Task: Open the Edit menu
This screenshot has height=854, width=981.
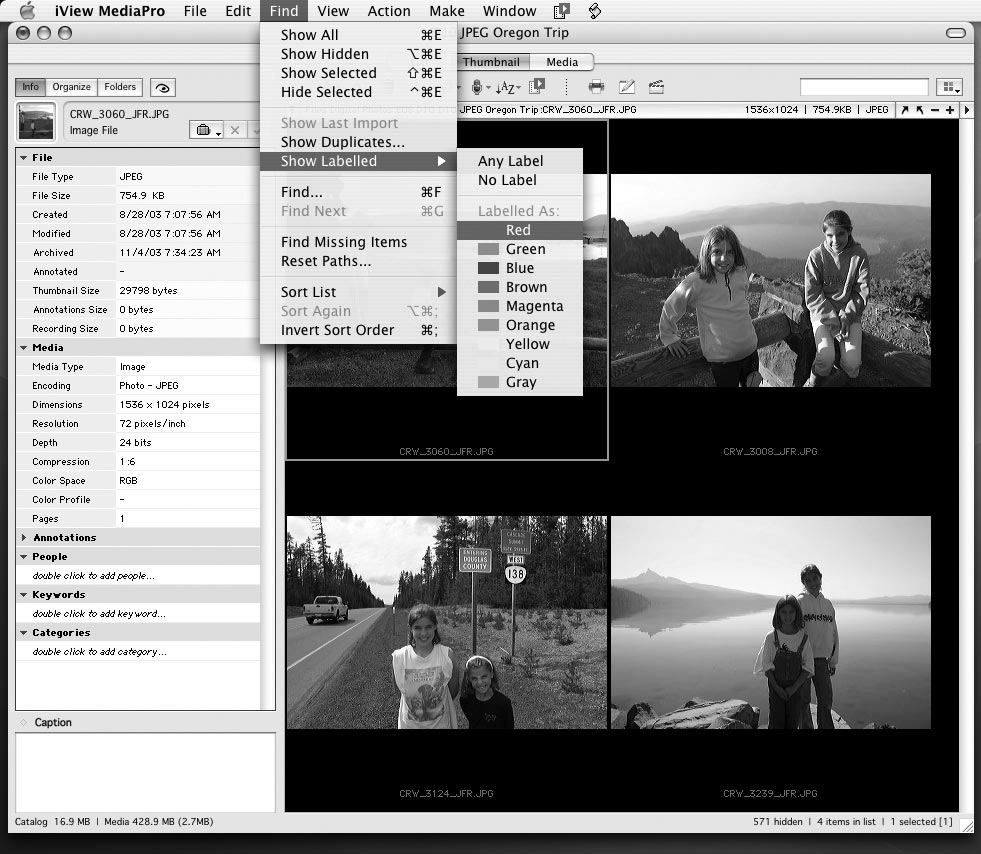Action: [238, 11]
